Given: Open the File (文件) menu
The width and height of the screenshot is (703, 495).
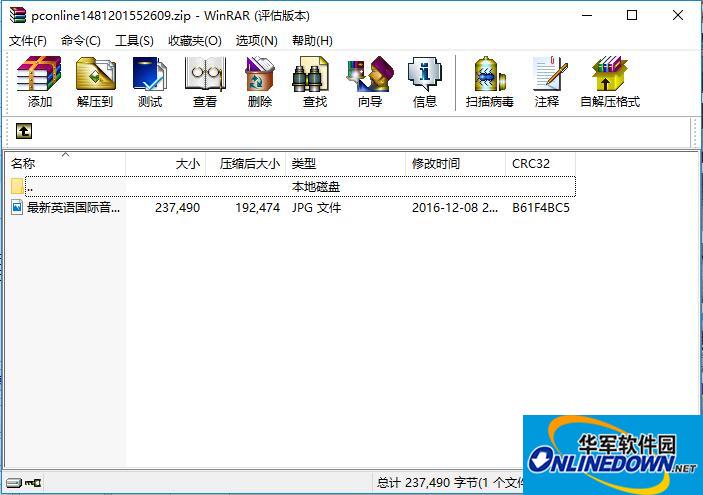Looking at the screenshot, I should coord(28,41).
